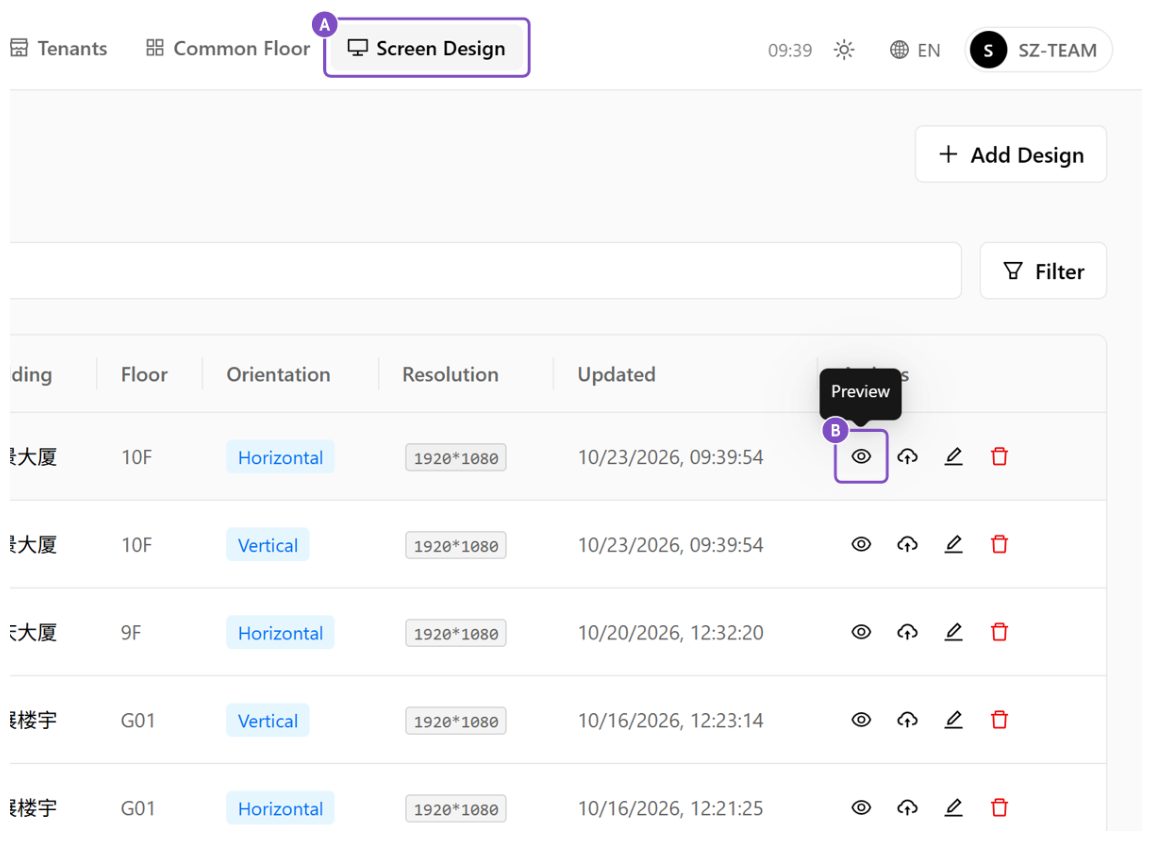The width and height of the screenshot is (1152, 841).
Task: Click the upload cloud icon for 10F Horizontal
Action: [907, 457]
